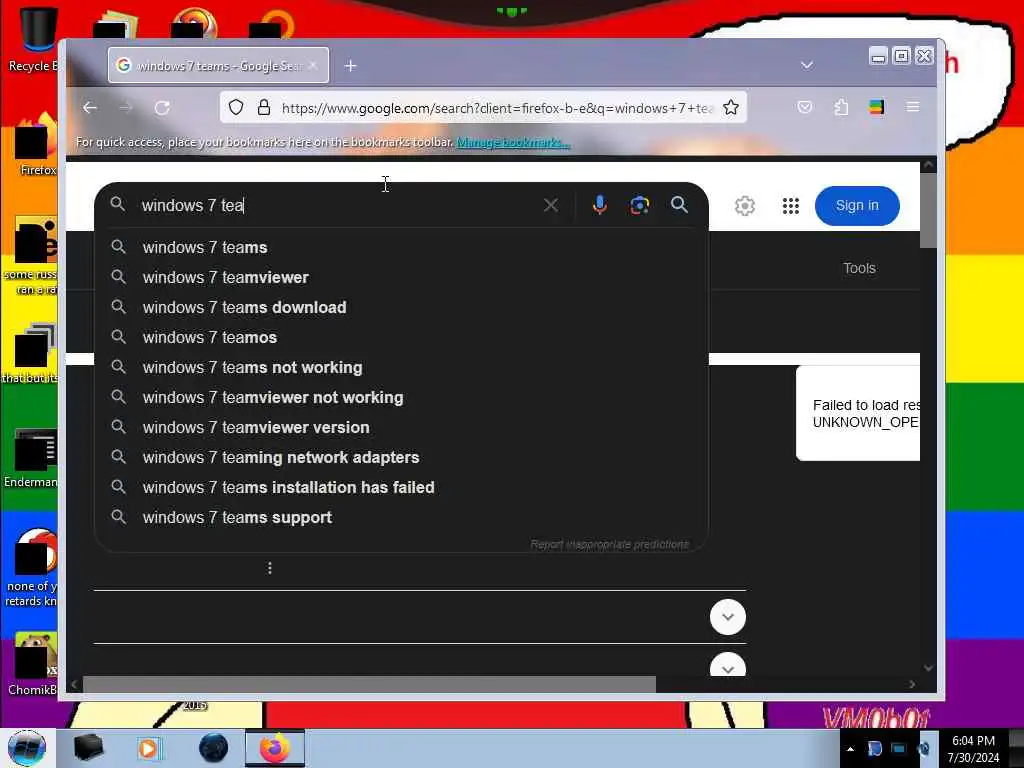Open Firefox hamburger application menu
The height and width of the screenshot is (768, 1024).
tap(913, 106)
